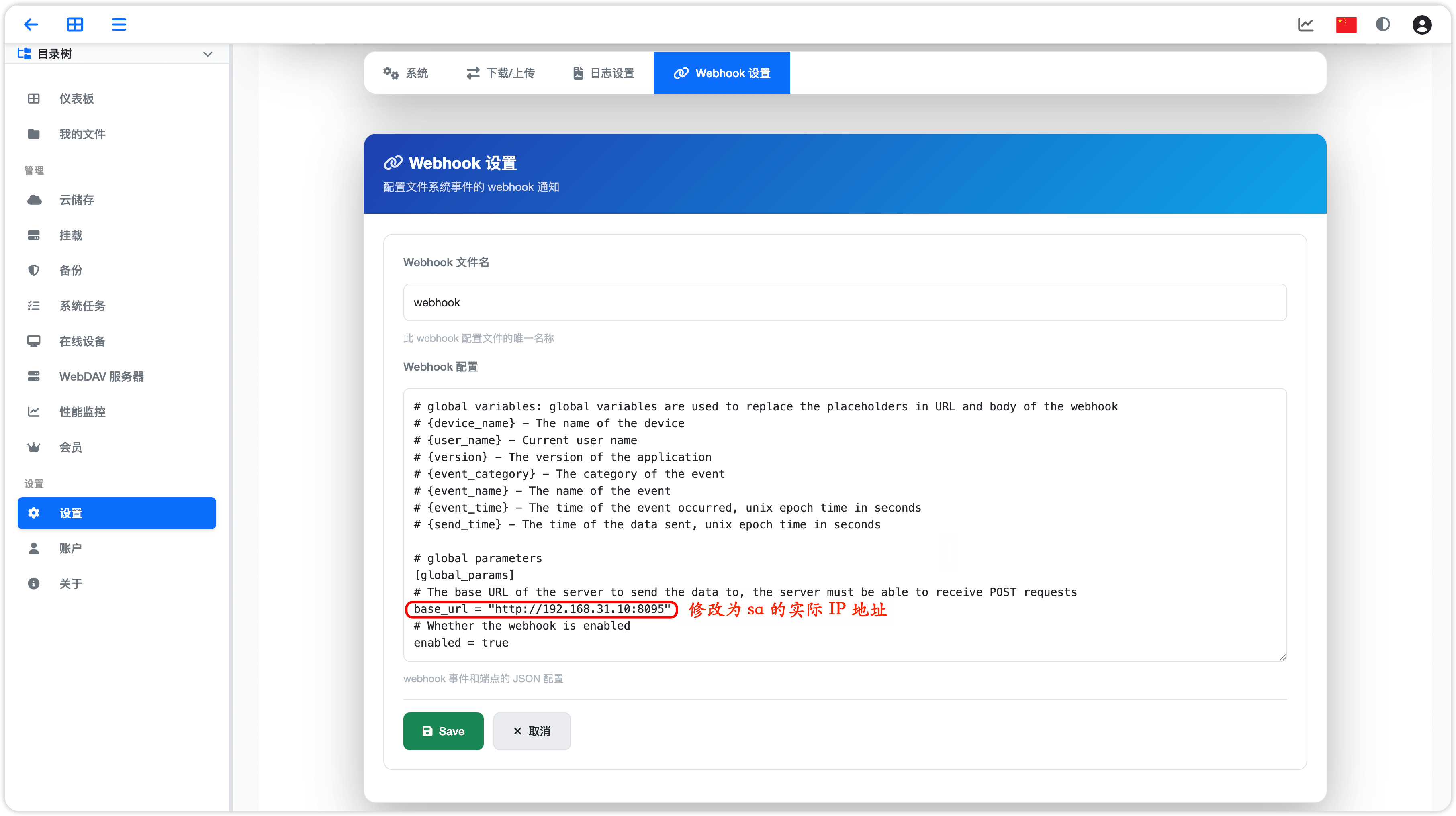Screen dimensions: 1456x816
Task: Expand the 目录树 dropdown chevron
Action: [207, 54]
